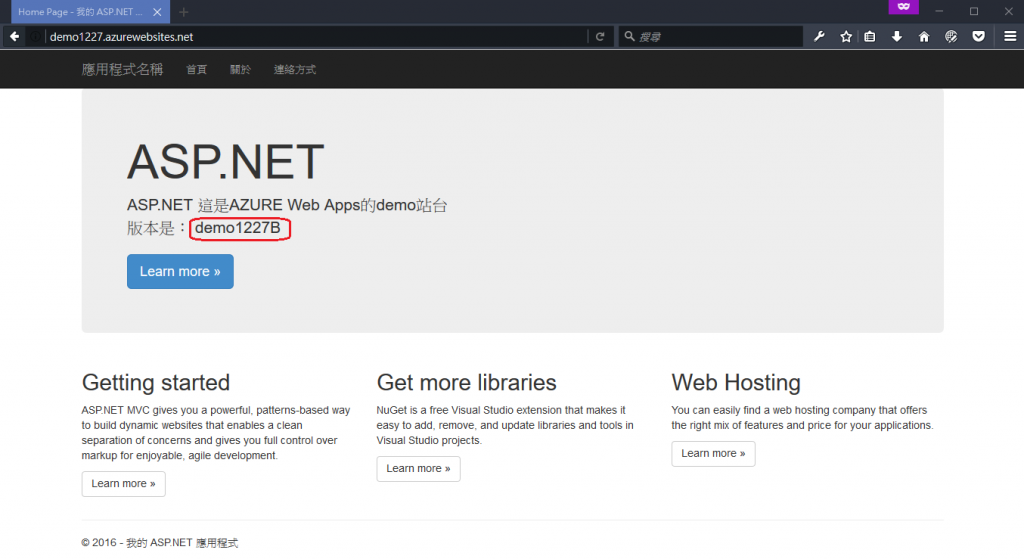Image resolution: width=1024 pixels, height=559 pixels.
Task: Focus the address bar URL field
Action: 317,37
